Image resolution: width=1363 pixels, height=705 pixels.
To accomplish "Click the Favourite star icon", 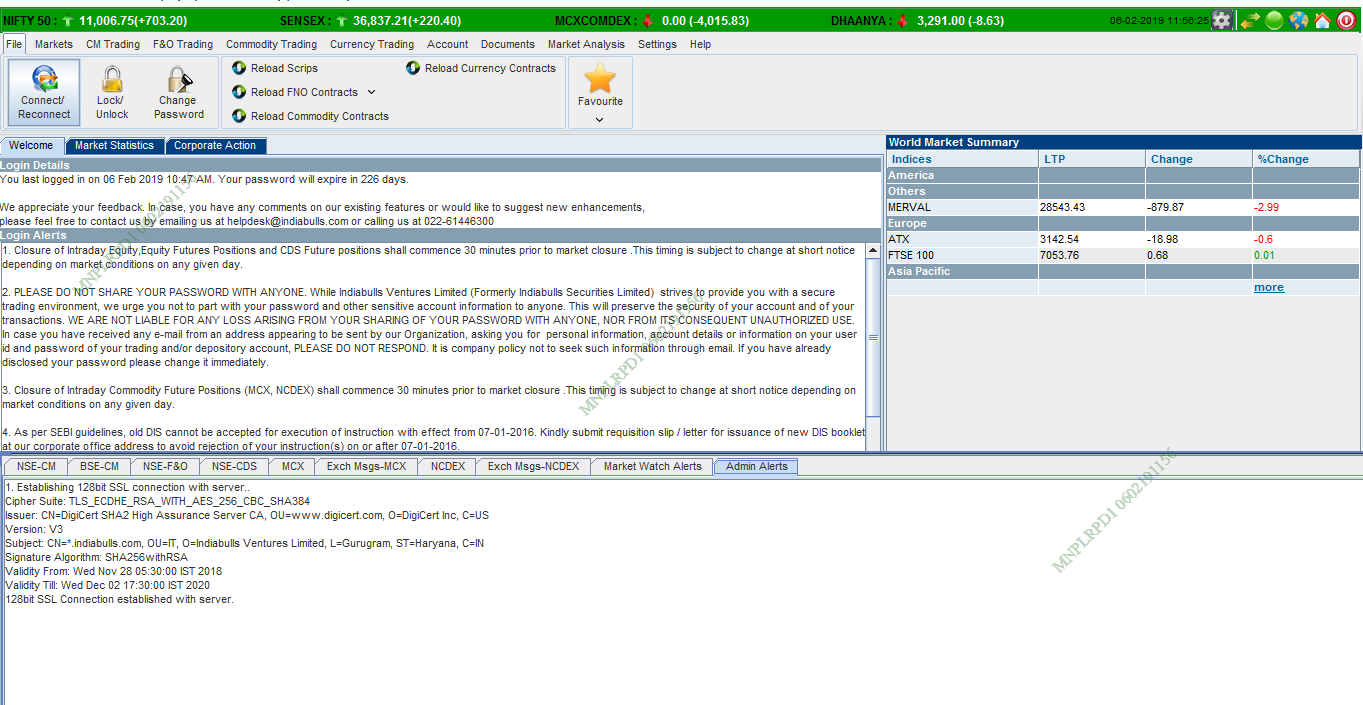I will [599, 79].
